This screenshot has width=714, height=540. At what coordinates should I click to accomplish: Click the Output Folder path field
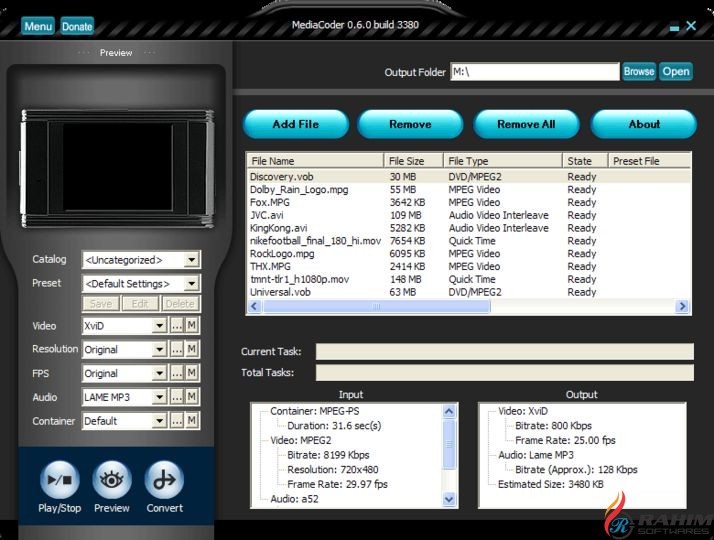pos(534,72)
